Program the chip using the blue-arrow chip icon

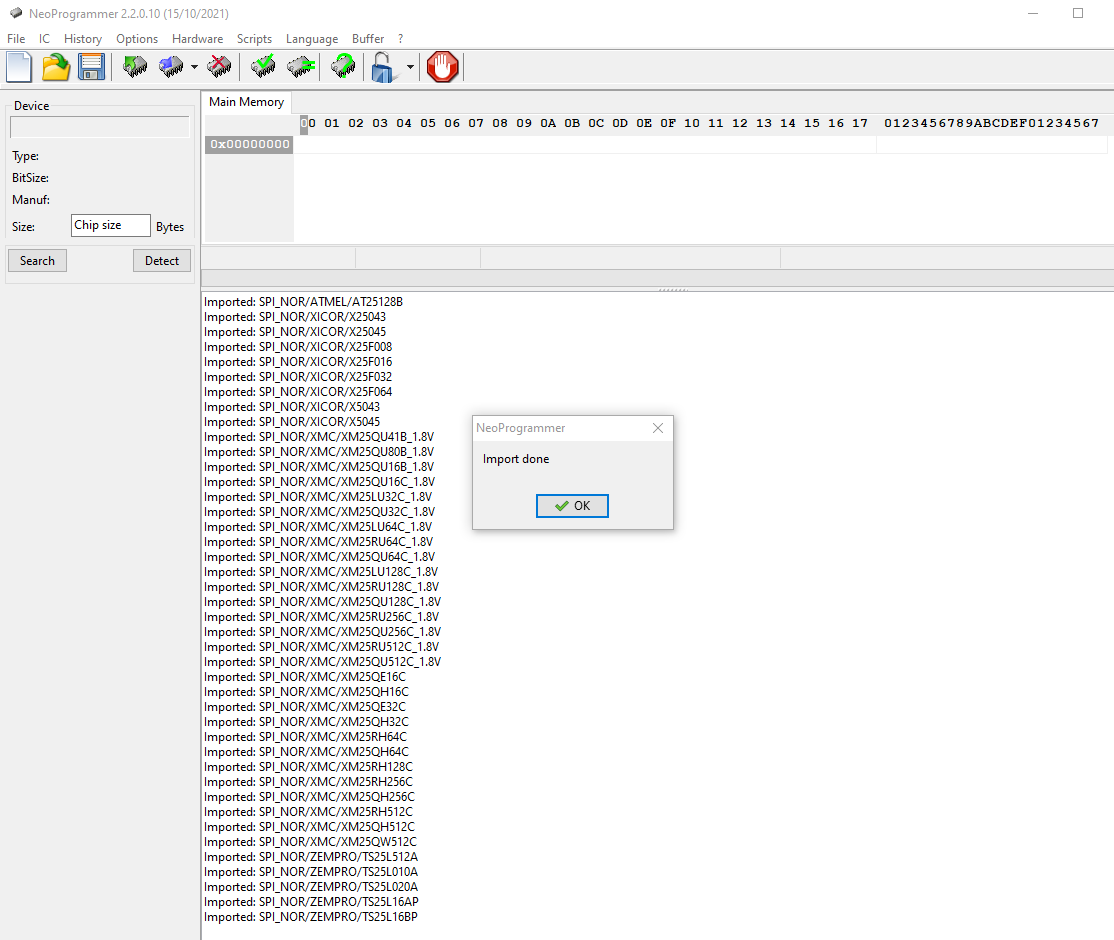pos(171,67)
